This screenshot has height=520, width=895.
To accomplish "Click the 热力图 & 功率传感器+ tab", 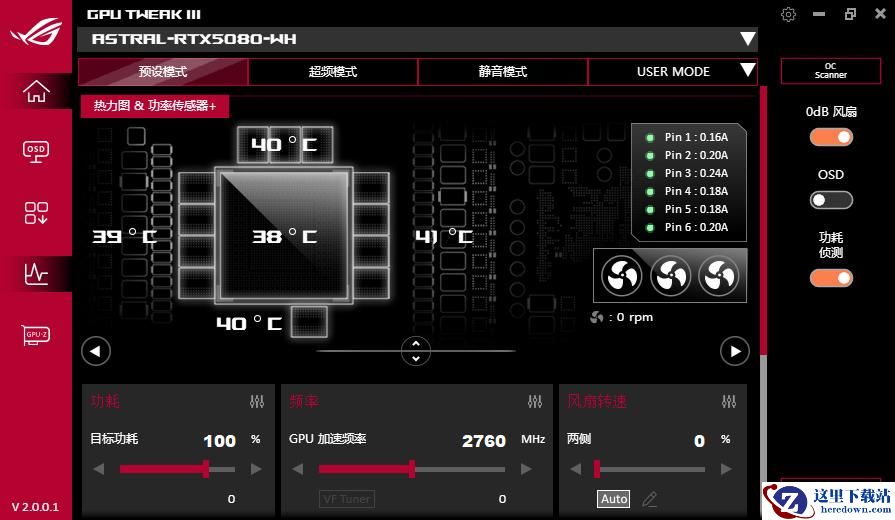I will tap(155, 106).
